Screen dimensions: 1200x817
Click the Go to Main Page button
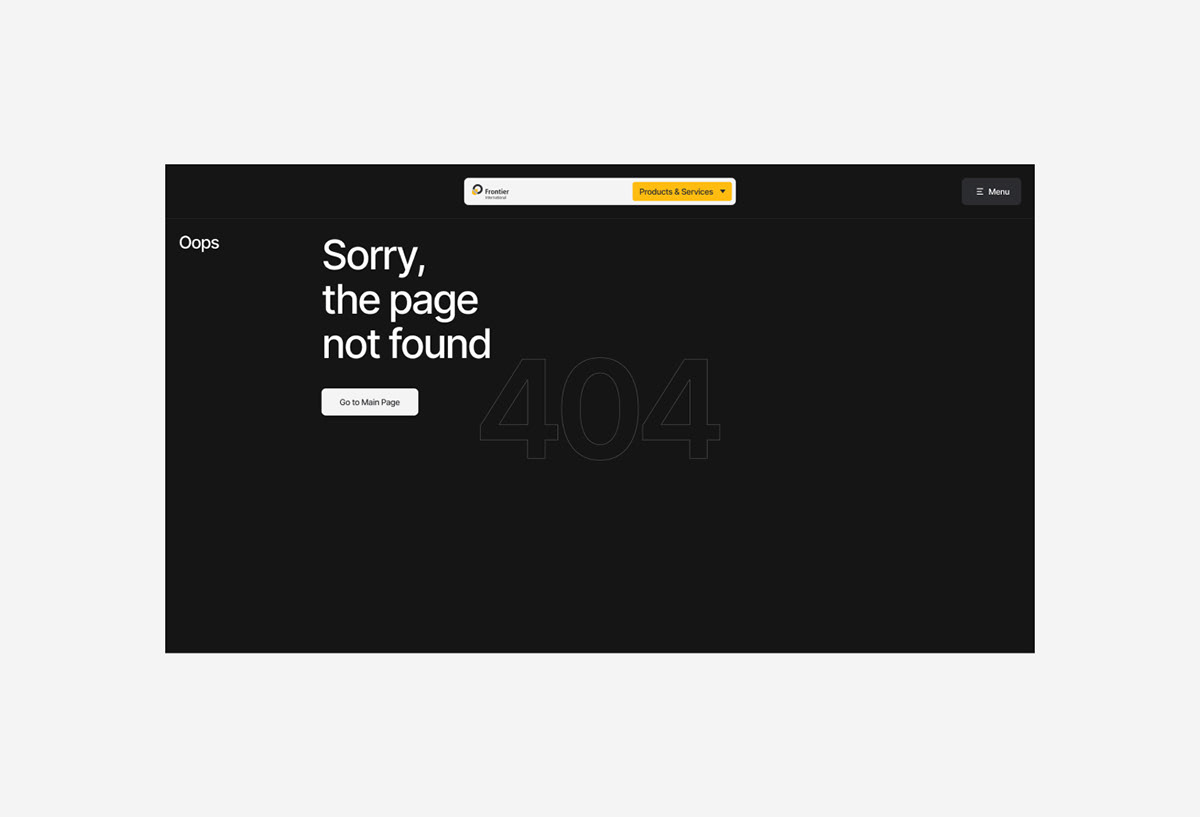pyautogui.click(x=370, y=402)
